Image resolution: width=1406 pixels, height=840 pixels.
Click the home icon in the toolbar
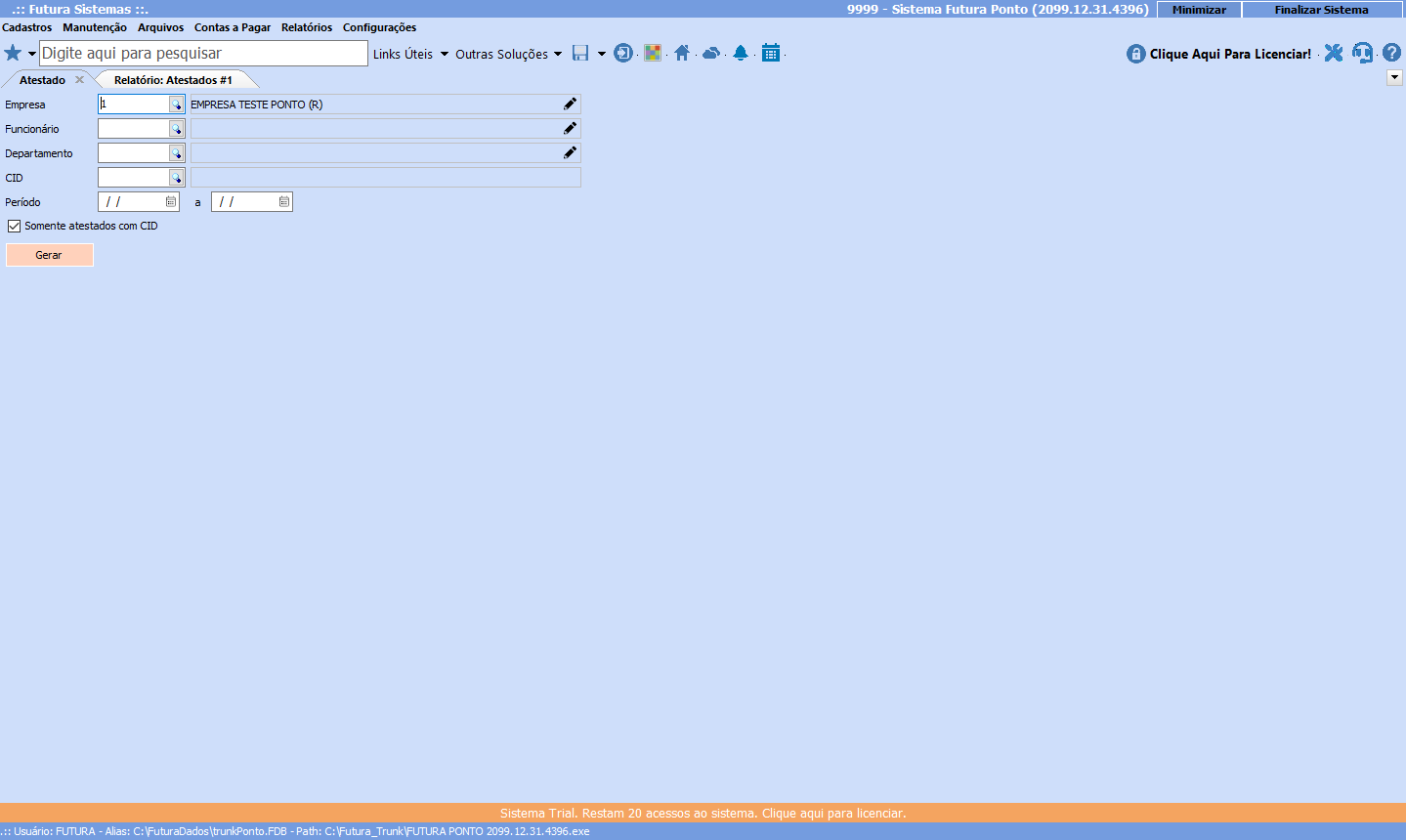(682, 54)
